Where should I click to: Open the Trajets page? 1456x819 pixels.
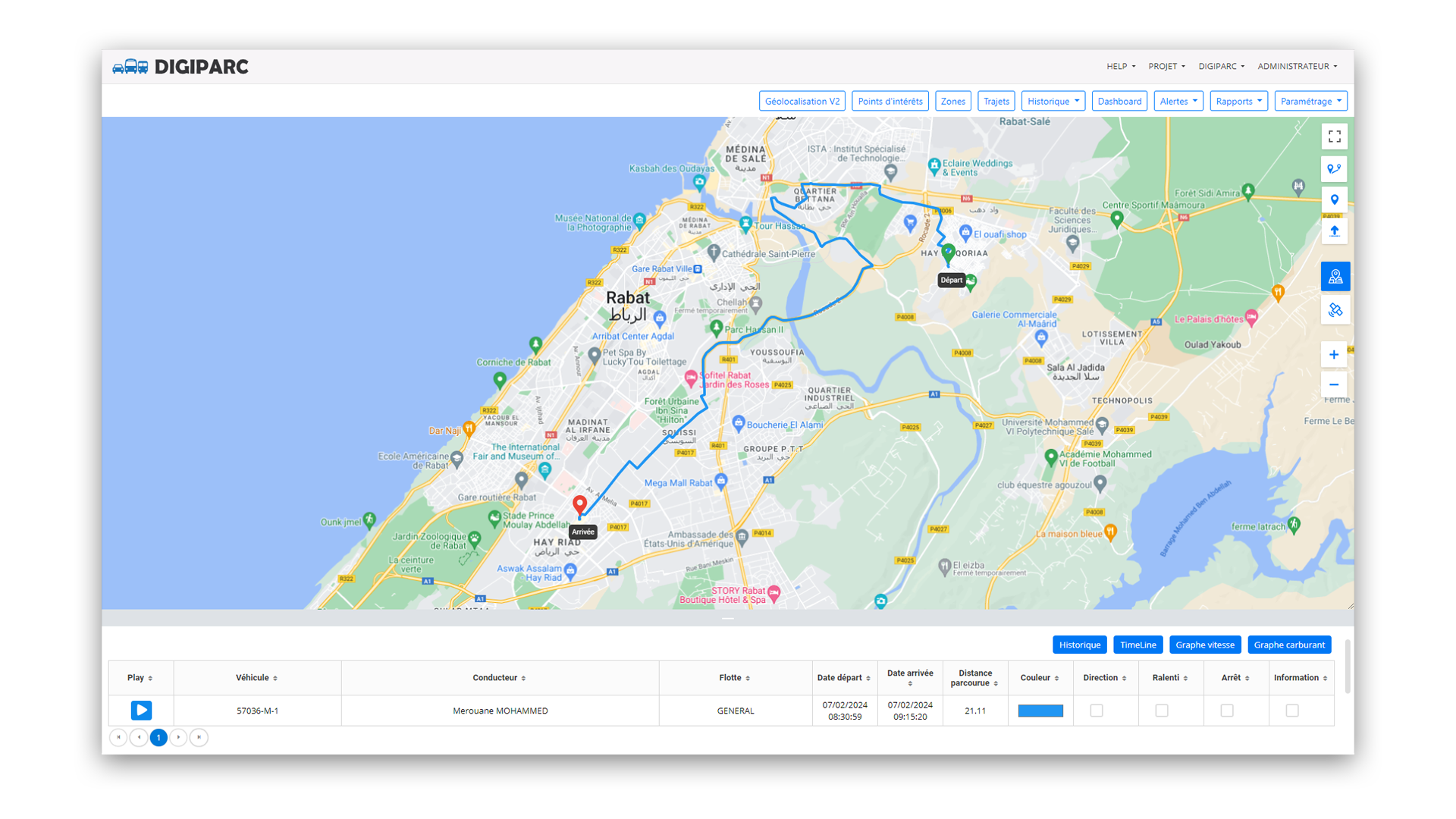996,101
